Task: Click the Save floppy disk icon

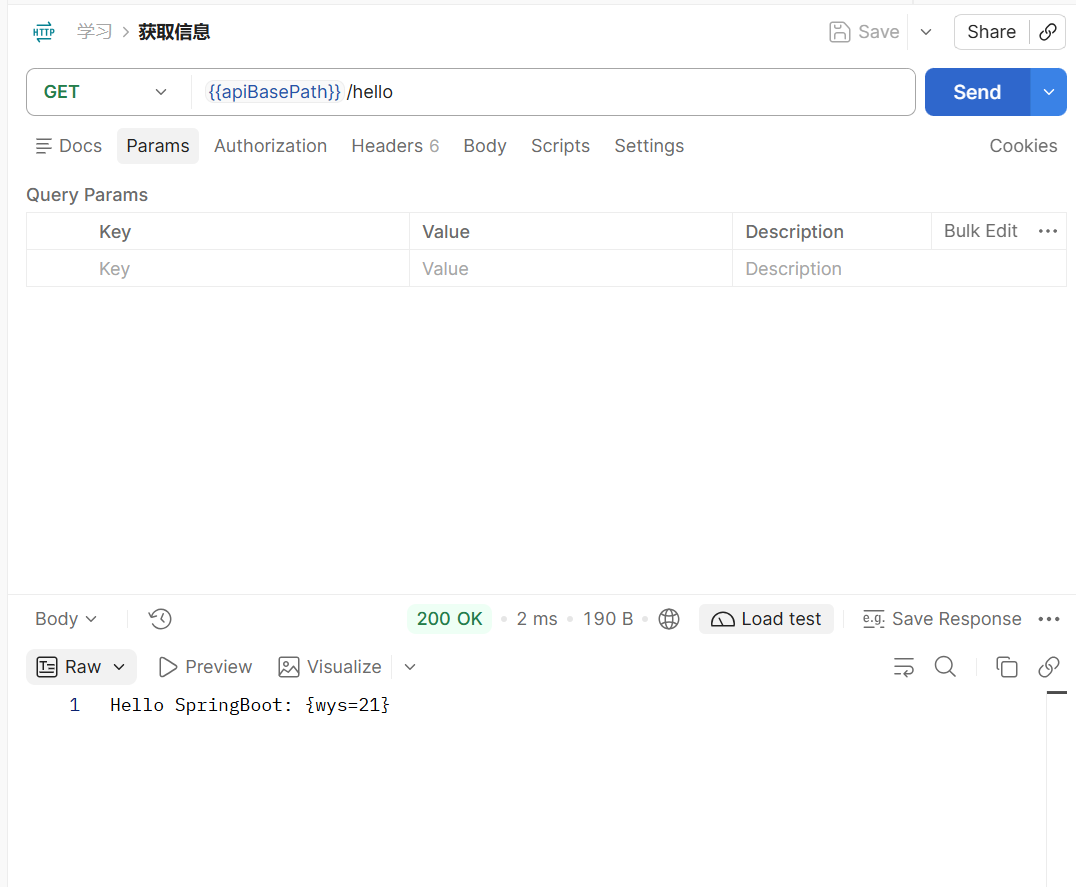Action: (x=839, y=32)
